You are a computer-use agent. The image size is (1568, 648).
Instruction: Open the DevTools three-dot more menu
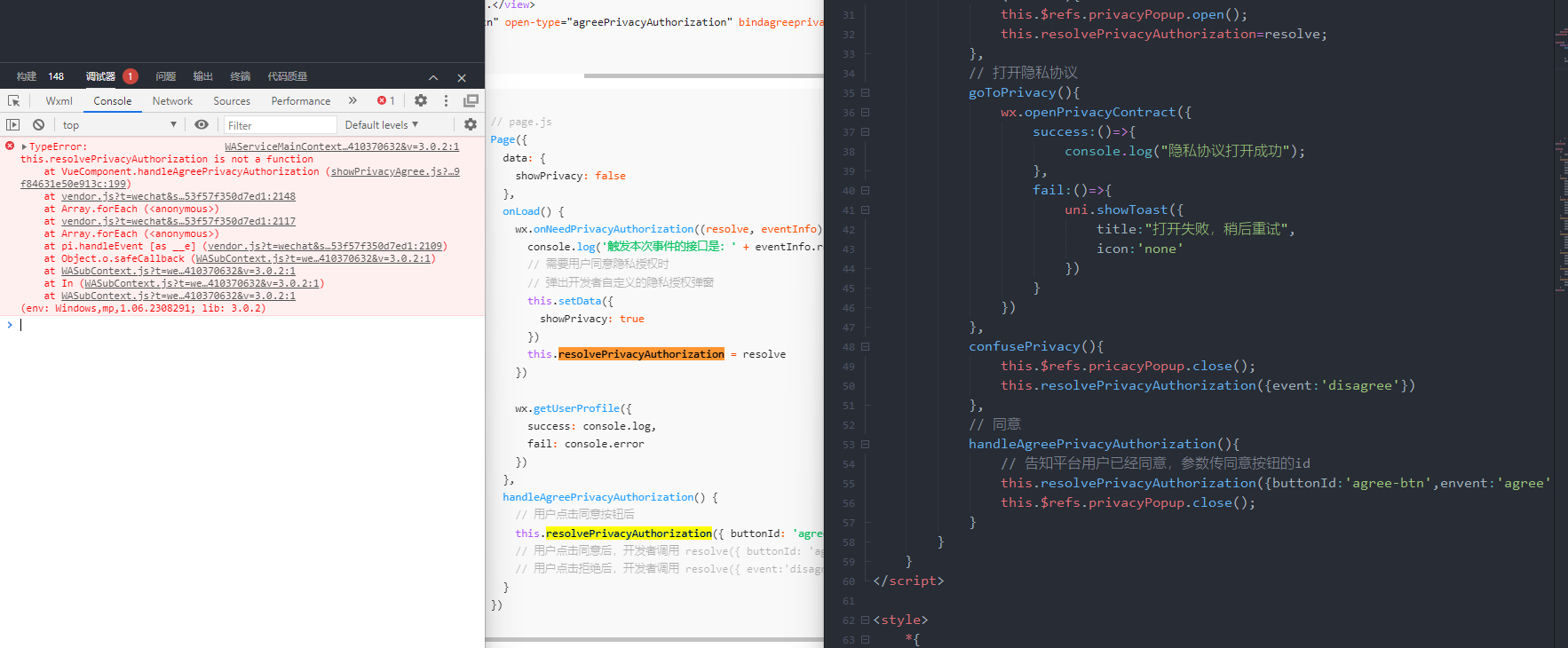coord(446,101)
